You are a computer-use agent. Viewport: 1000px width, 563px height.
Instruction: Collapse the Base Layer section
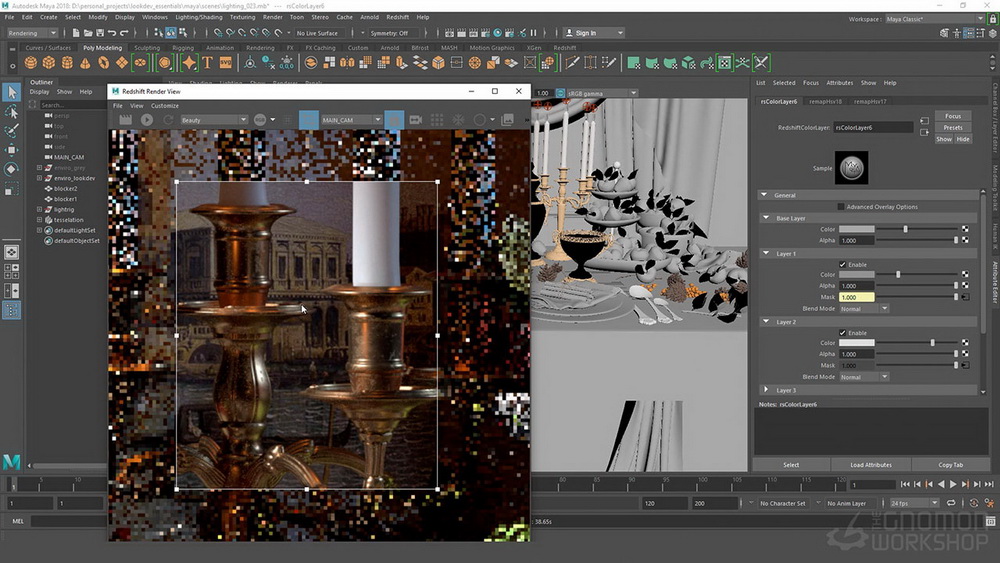(x=766, y=218)
